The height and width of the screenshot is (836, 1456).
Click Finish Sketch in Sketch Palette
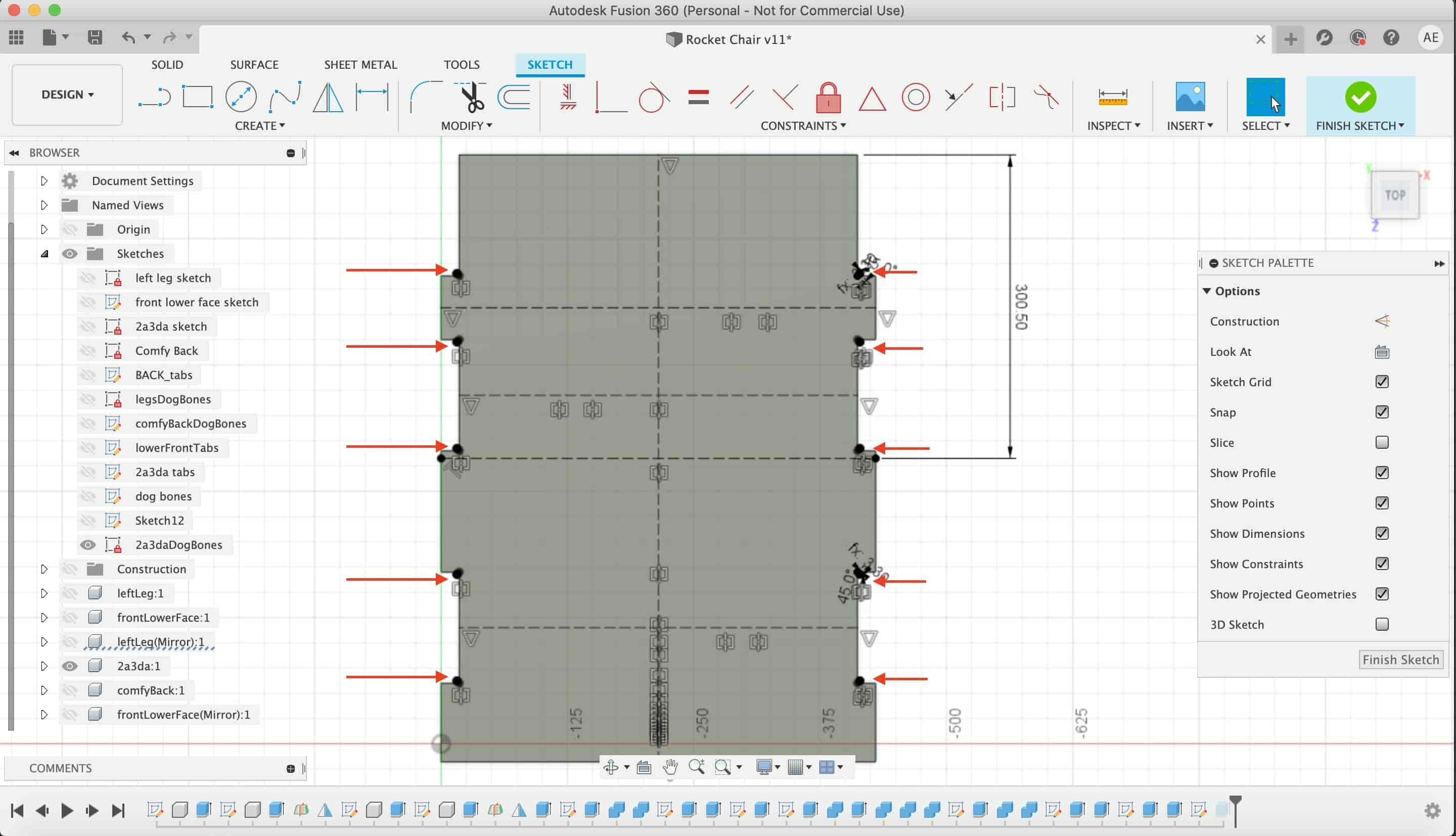(1400, 660)
